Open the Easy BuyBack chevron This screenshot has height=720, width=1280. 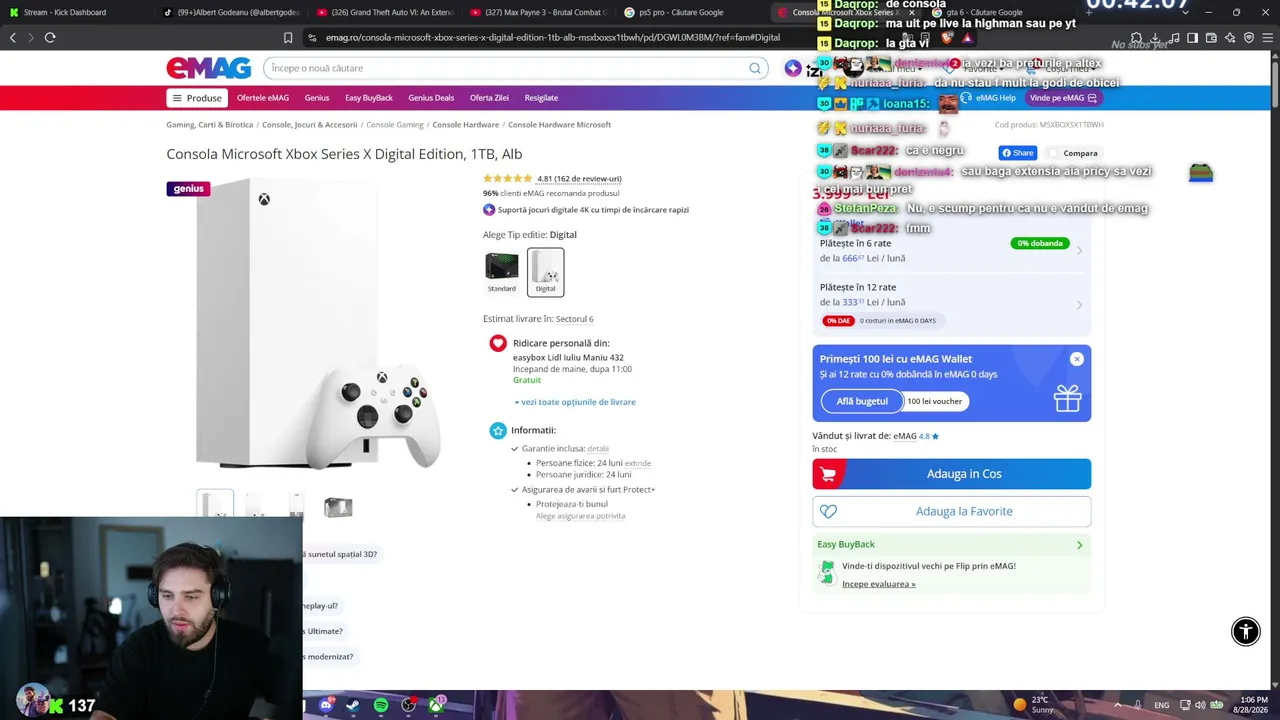pos(1080,545)
